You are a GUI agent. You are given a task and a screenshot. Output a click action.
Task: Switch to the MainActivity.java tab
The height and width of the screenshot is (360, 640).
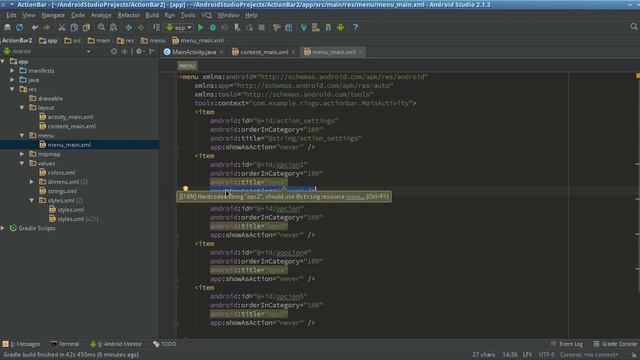194,52
